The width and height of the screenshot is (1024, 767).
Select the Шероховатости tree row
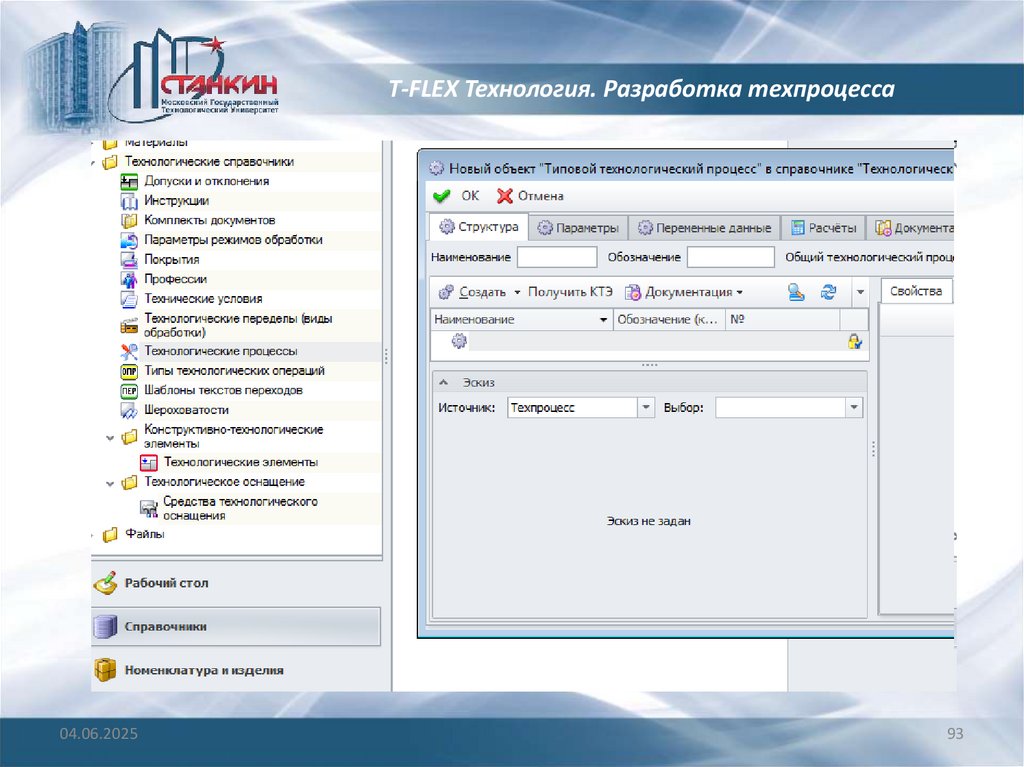coord(186,410)
